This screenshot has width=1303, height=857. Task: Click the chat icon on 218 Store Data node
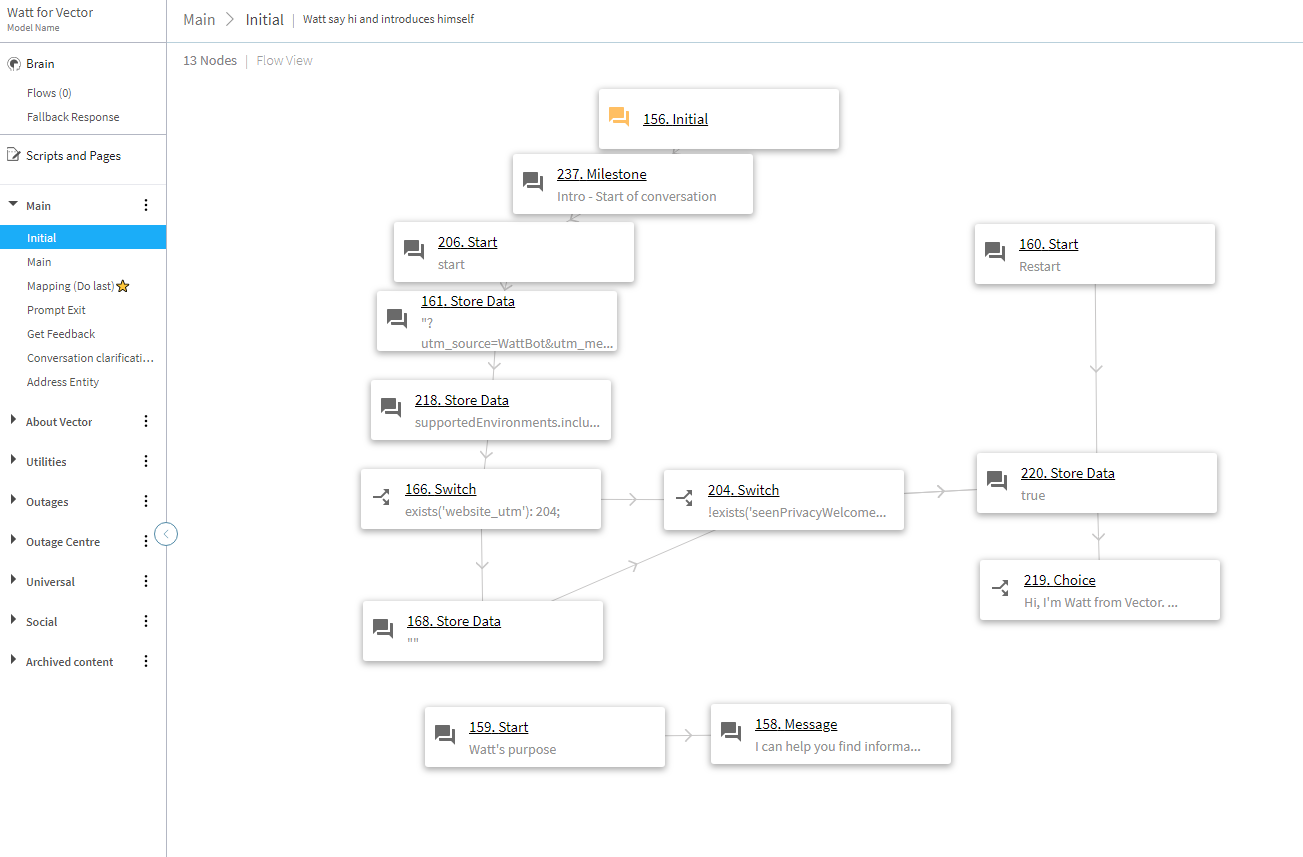(x=391, y=408)
